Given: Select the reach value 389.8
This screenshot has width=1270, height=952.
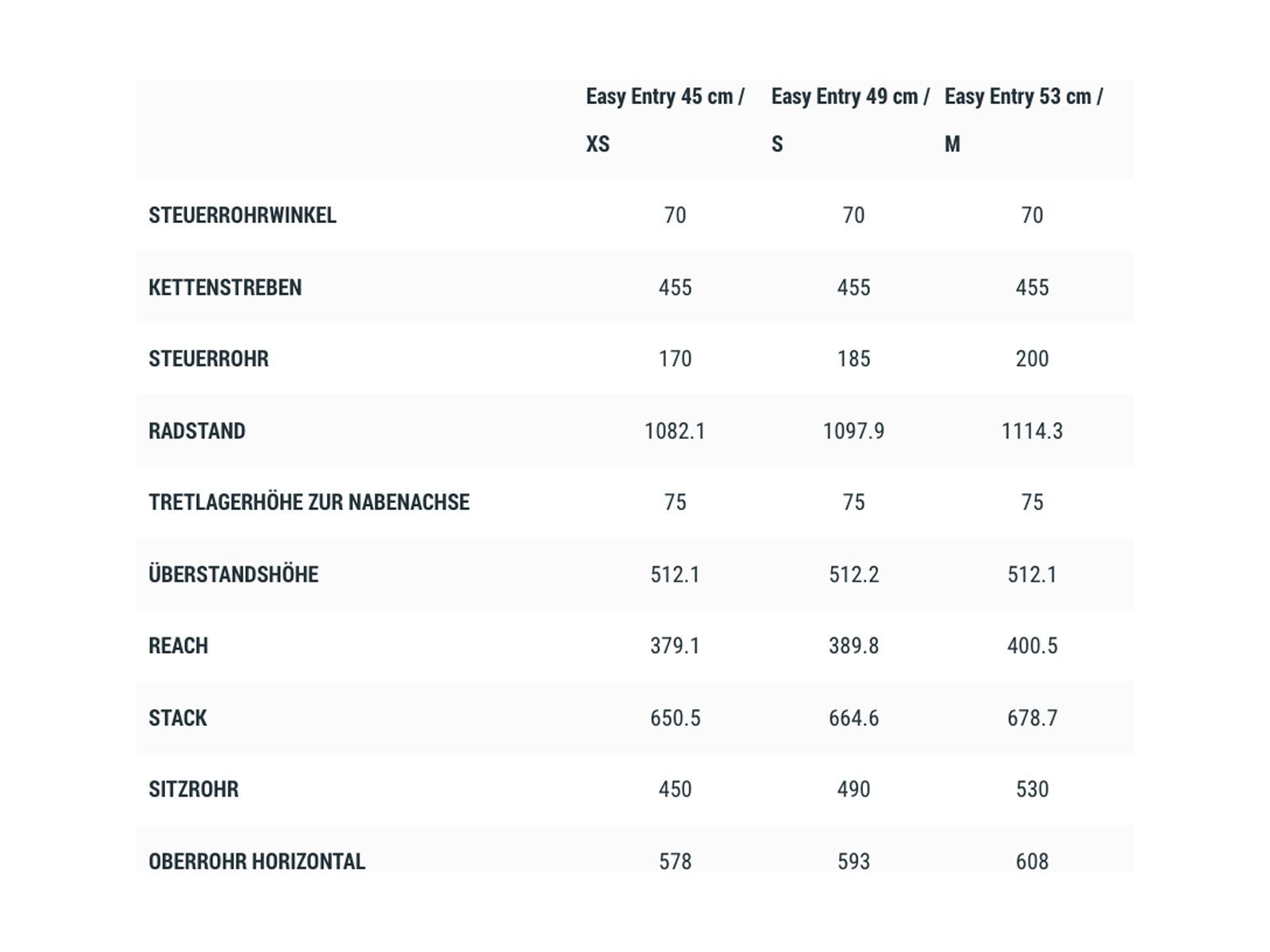Looking at the screenshot, I should pos(853,646).
